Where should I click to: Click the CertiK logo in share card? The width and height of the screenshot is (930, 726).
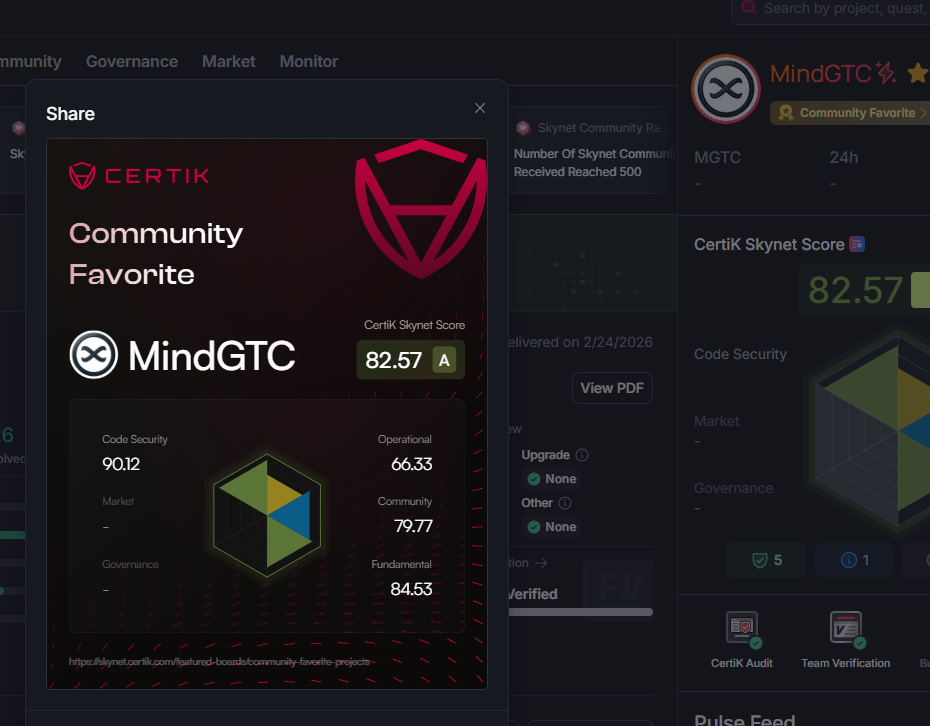point(139,176)
